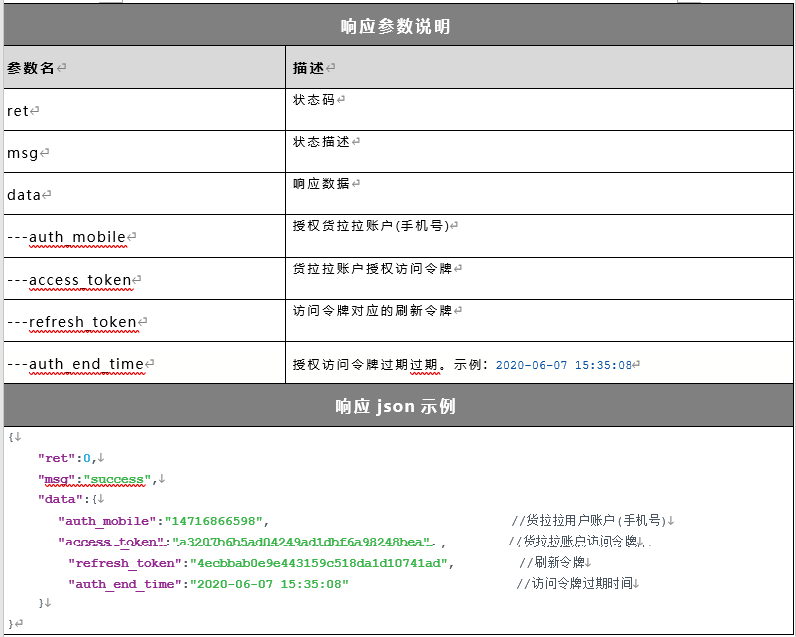Viewport: 796px width, 637px height.
Task: Click the "refresh_token" key in JSON
Action: (x=125, y=563)
